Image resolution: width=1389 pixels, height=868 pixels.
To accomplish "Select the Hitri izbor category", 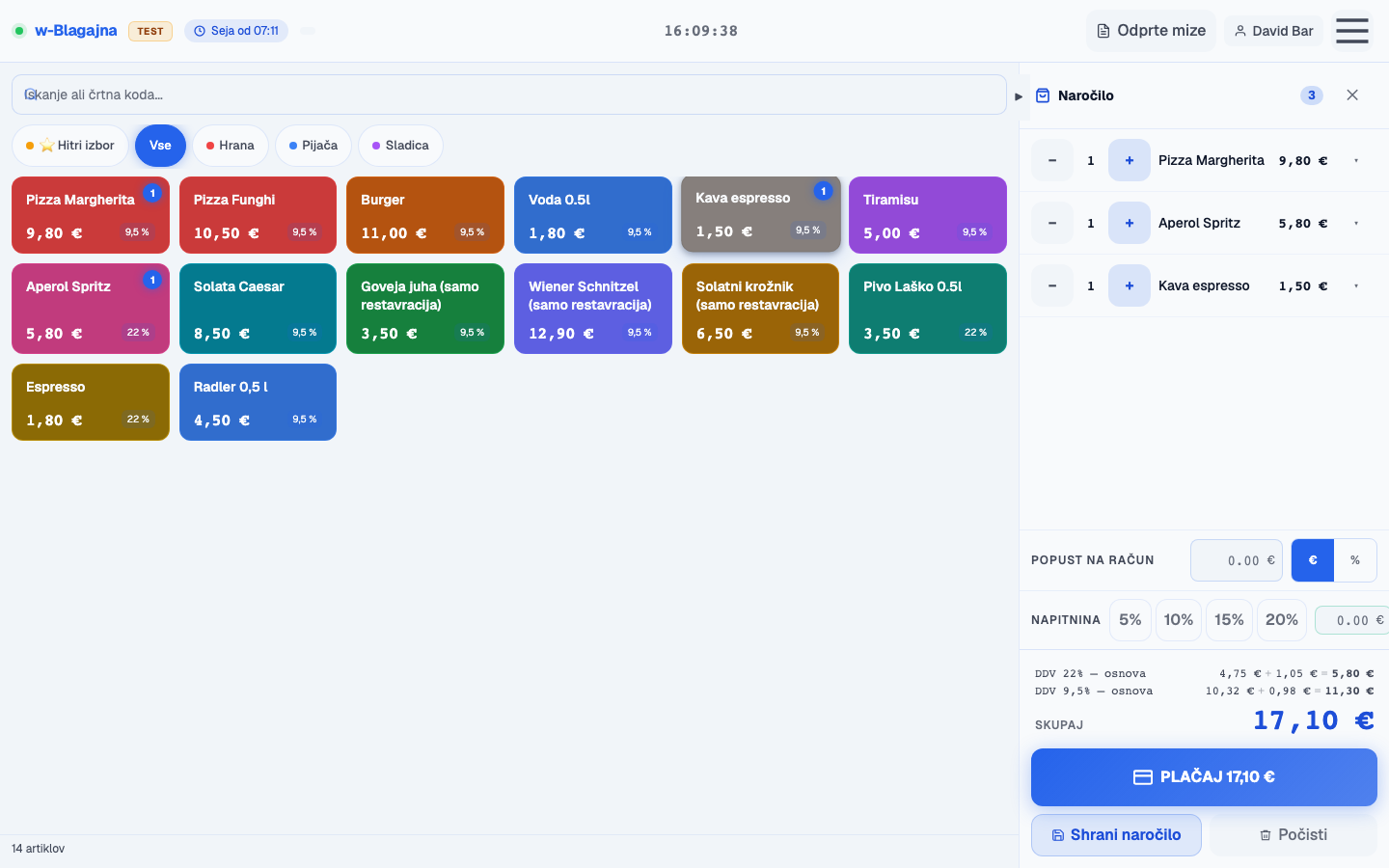I will [x=70, y=146].
